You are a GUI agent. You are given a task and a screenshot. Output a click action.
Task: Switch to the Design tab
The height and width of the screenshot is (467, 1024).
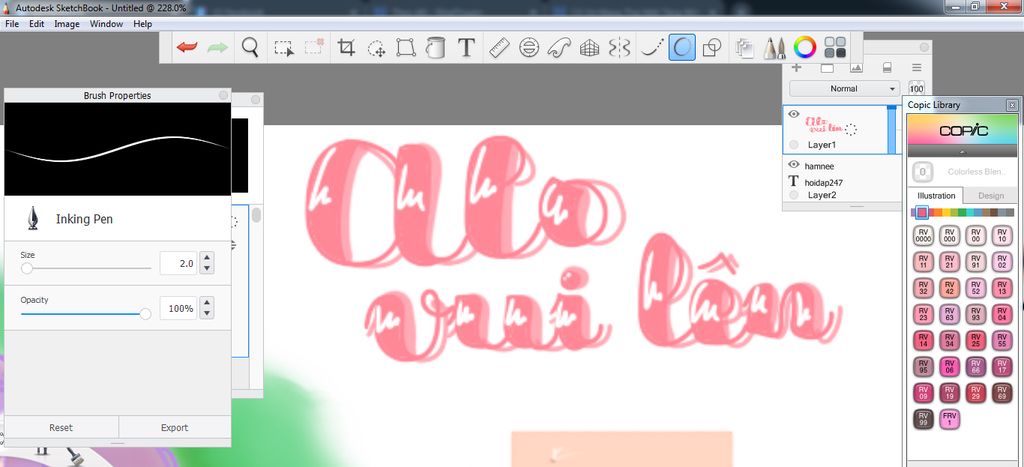(991, 195)
